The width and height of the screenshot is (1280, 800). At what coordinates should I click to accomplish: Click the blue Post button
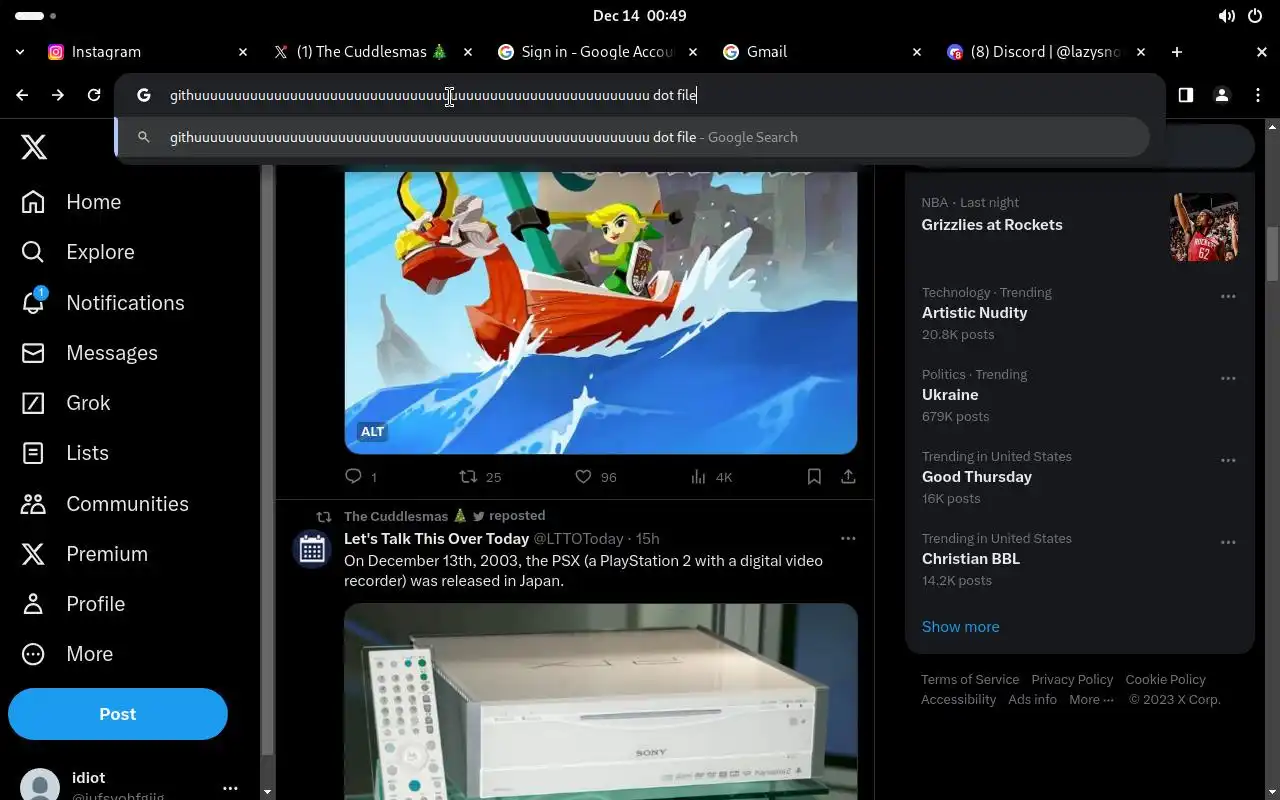pos(118,714)
